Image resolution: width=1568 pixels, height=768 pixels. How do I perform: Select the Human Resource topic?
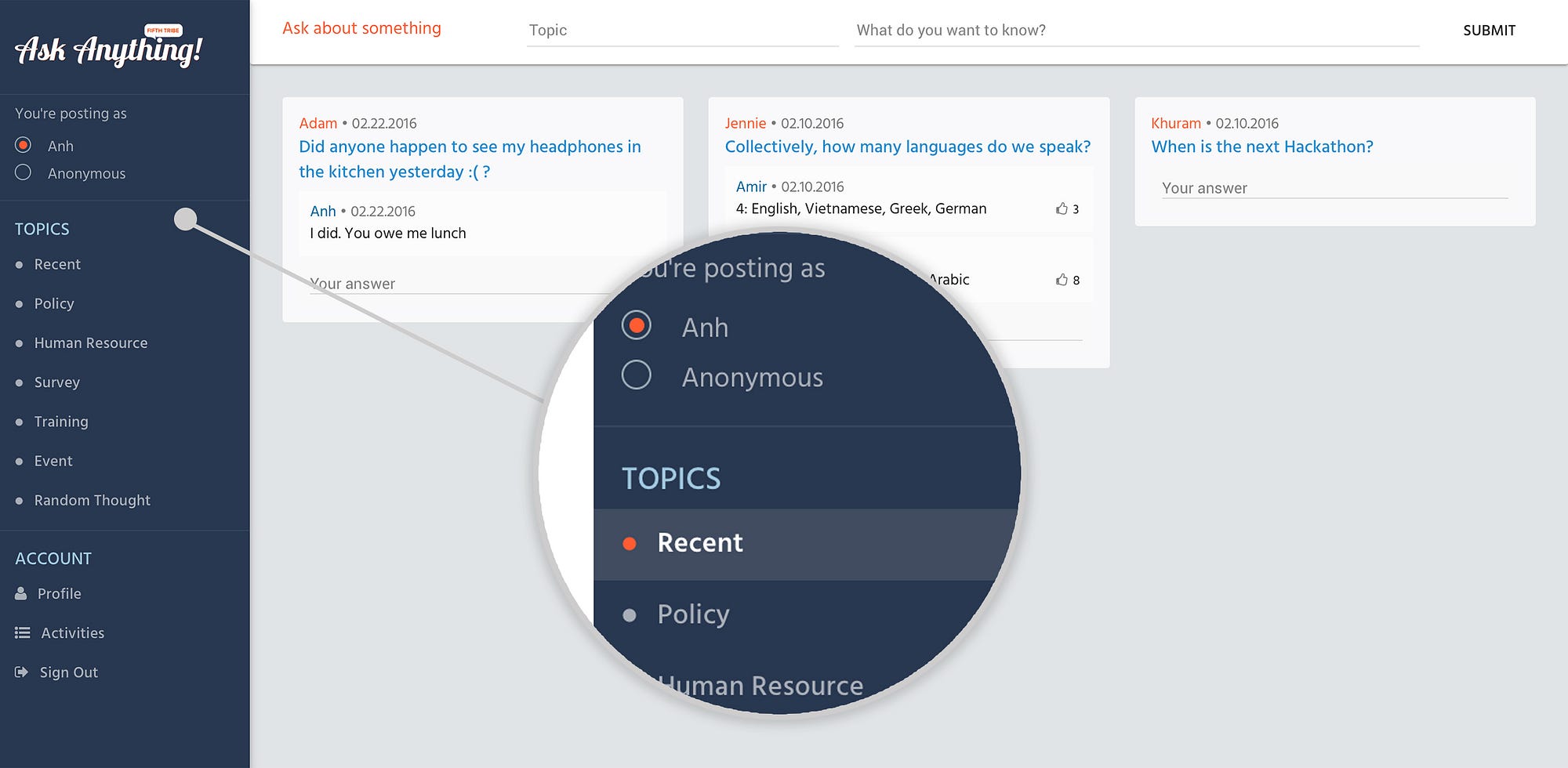coord(90,343)
